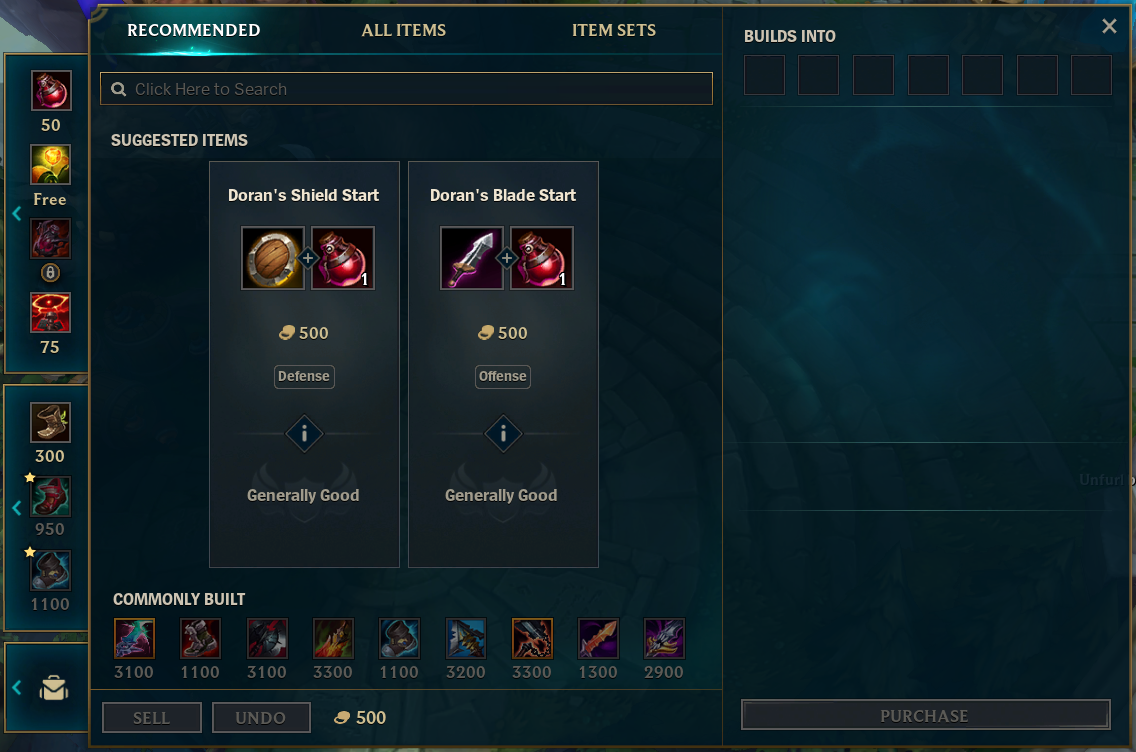Click the 50 gold Health Potion in sidebar
This screenshot has height=752, width=1136.
(x=51, y=91)
